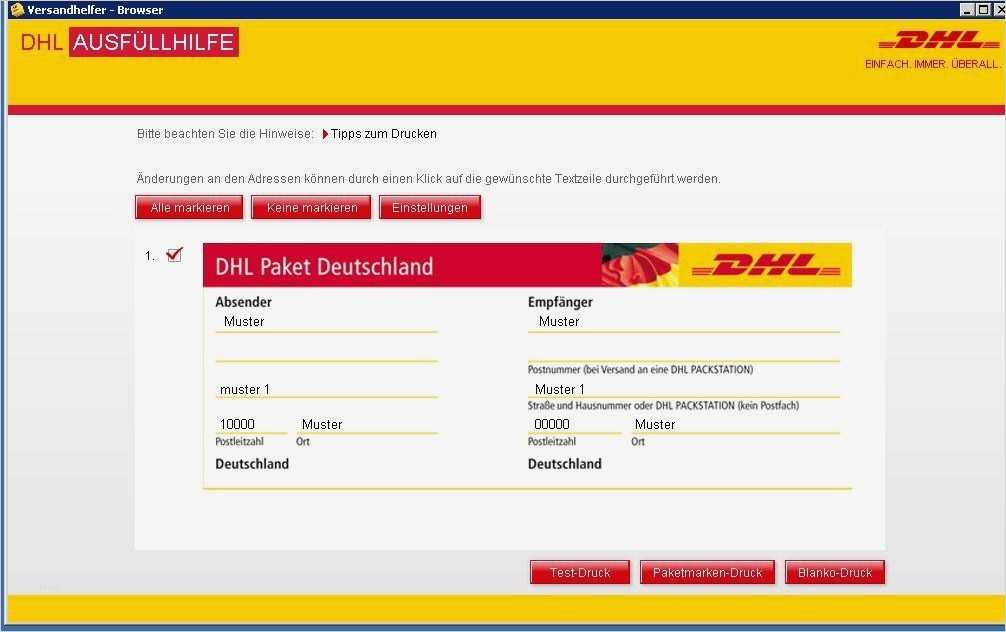This screenshot has height=632, width=1006.
Task: Edit the Absender name field 'Muster'
Action: pyautogui.click(x=327, y=321)
